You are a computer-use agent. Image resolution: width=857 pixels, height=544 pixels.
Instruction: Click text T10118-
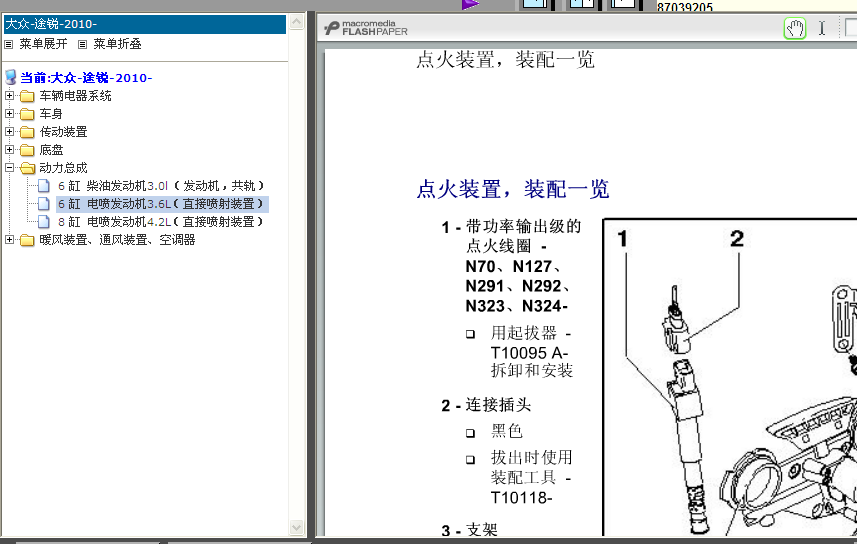(x=521, y=498)
